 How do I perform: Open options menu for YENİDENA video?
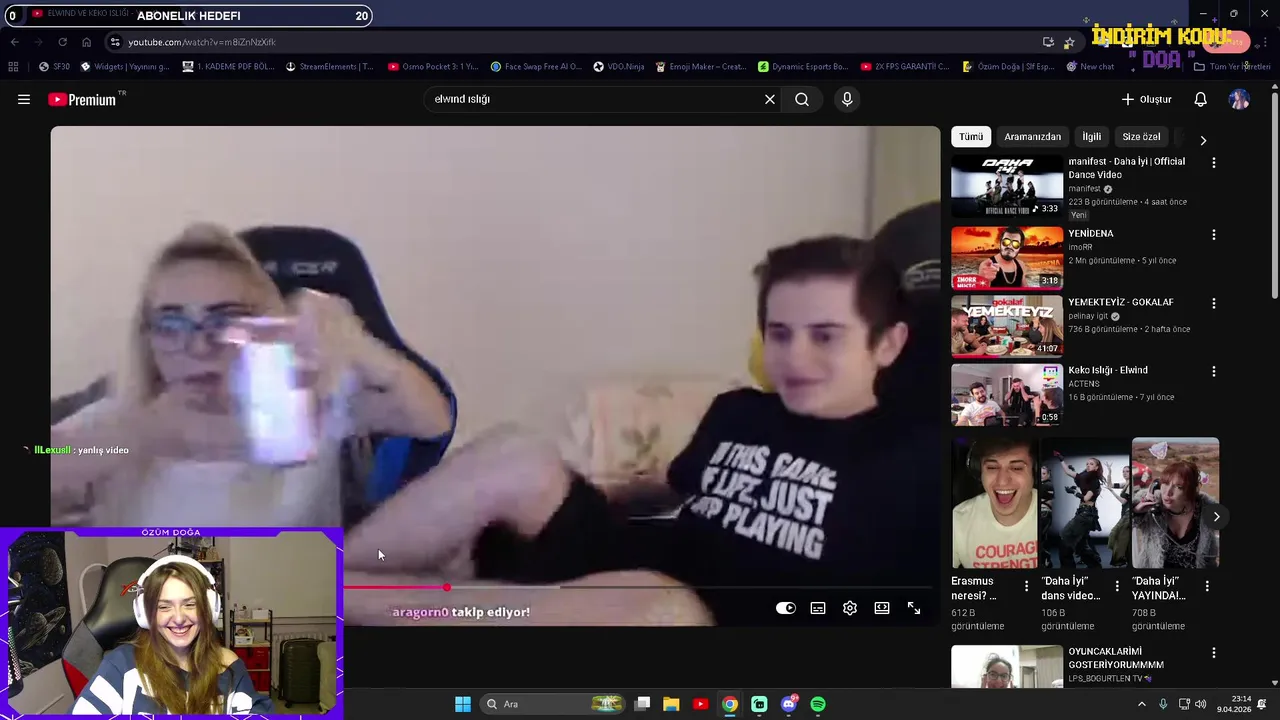(x=1214, y=234)
